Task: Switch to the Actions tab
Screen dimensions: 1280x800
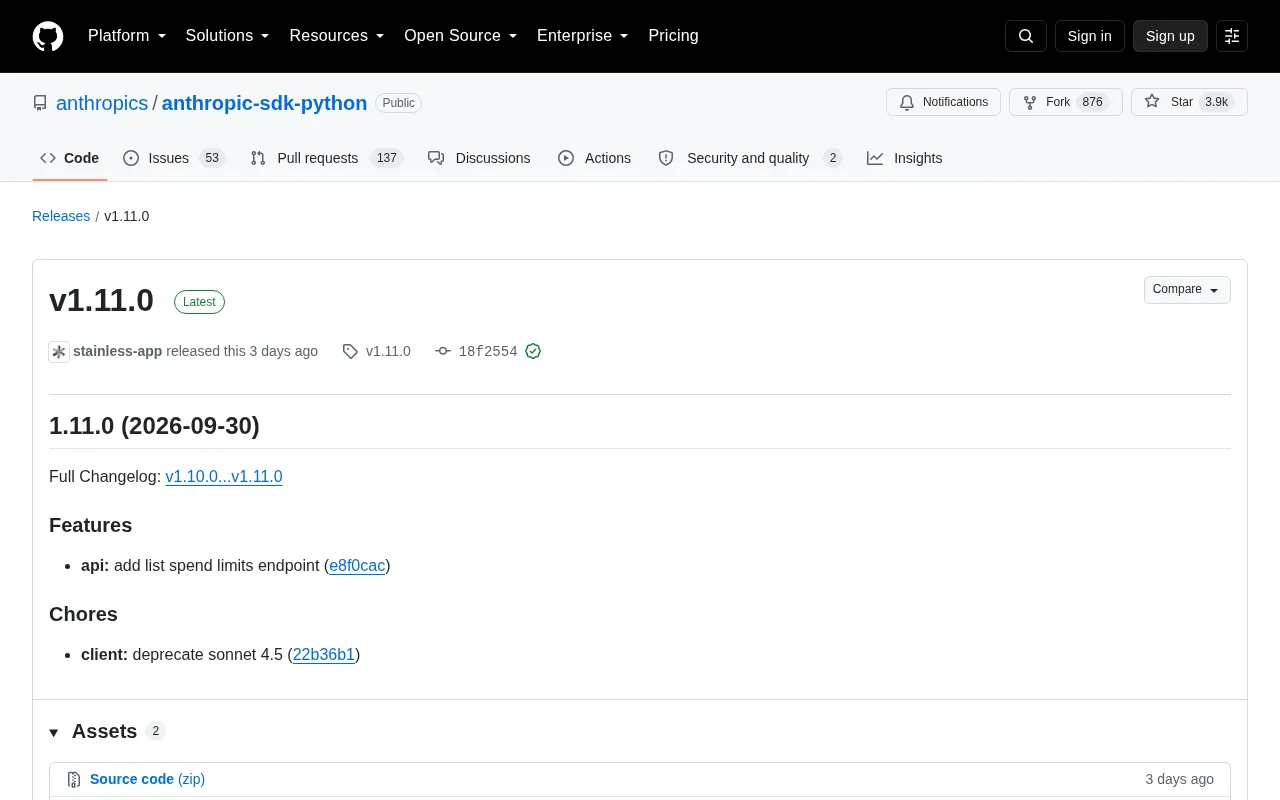Action: [x=594, y=158]
